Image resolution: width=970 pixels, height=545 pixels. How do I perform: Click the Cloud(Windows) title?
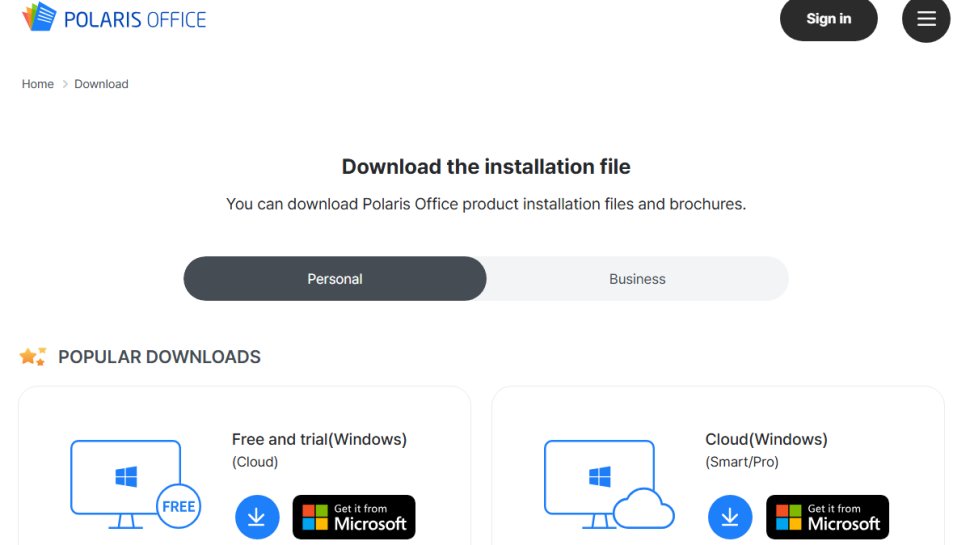(x=766, y=439)
